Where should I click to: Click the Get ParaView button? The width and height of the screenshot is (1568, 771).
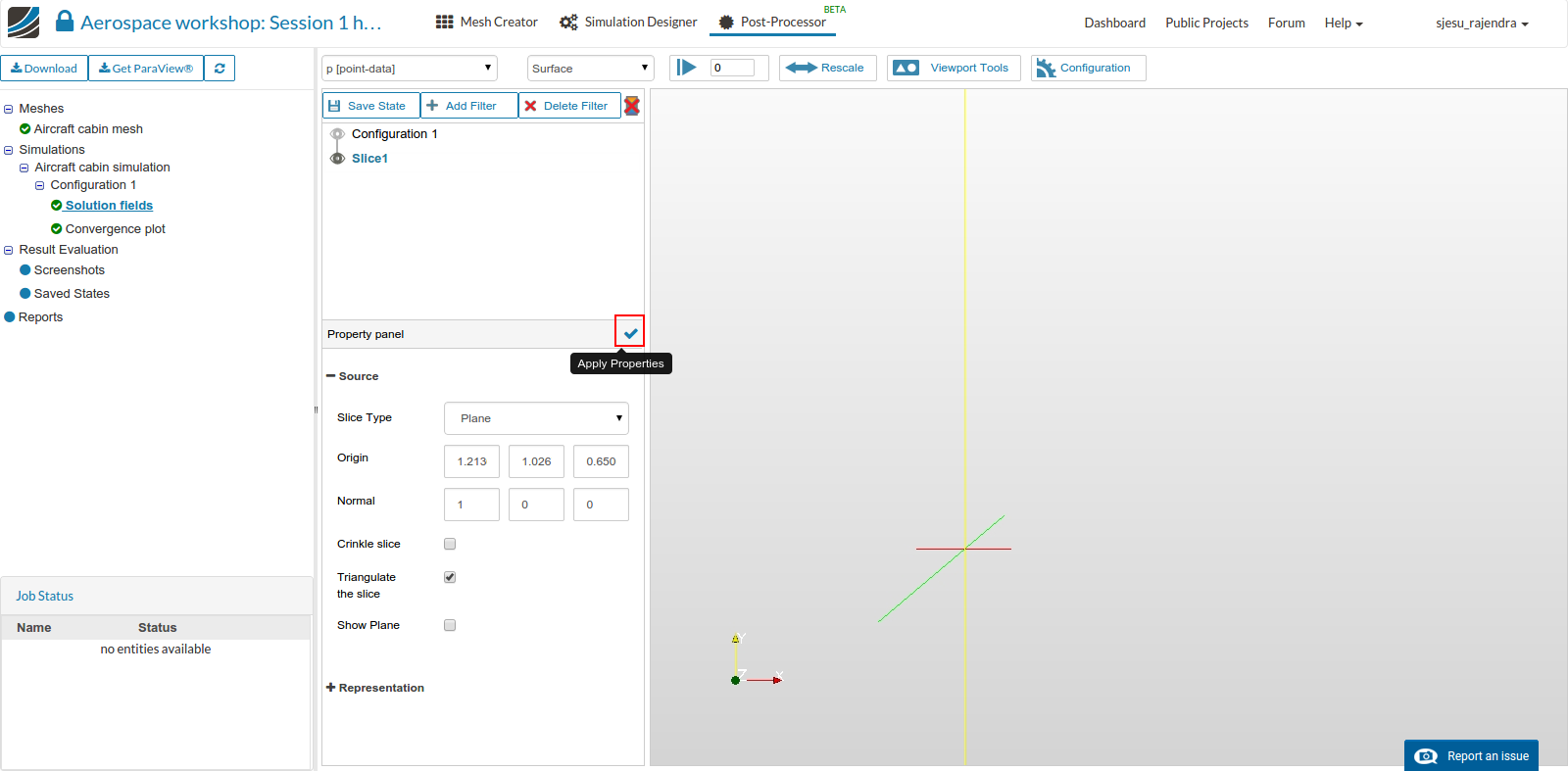click(146, 69)
